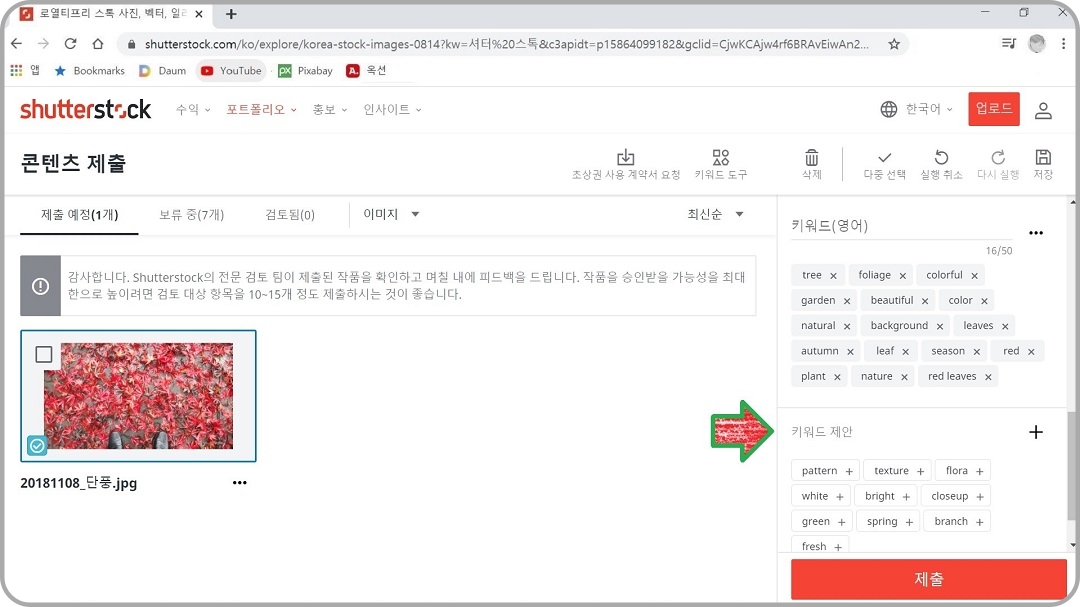This screenshot has height=607, width=1080.
Task: Open Chrome three-dot menu
Action: tap(1063, 43)
